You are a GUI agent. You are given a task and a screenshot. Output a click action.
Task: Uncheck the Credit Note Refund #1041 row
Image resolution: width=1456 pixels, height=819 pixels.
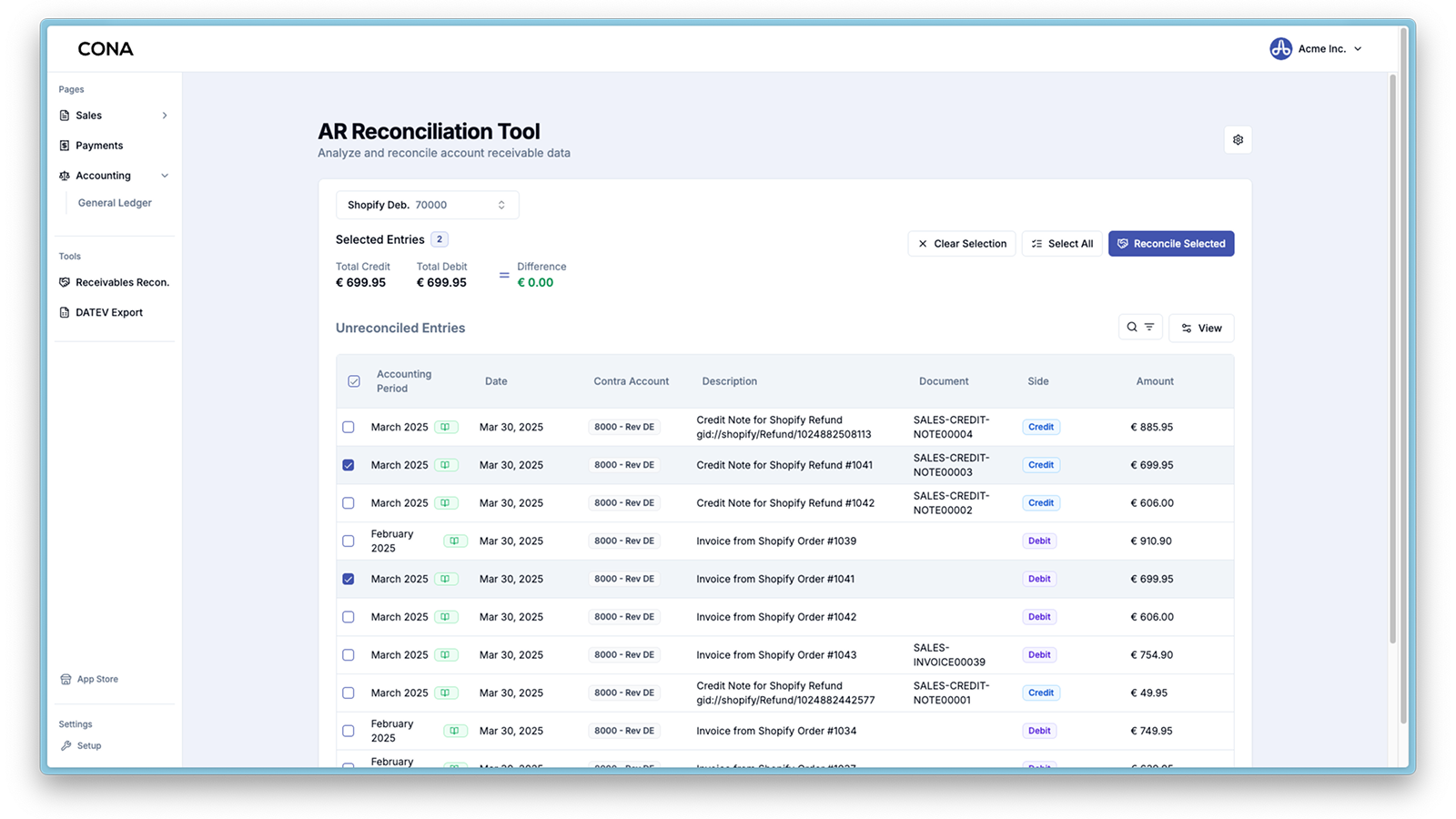349,465
